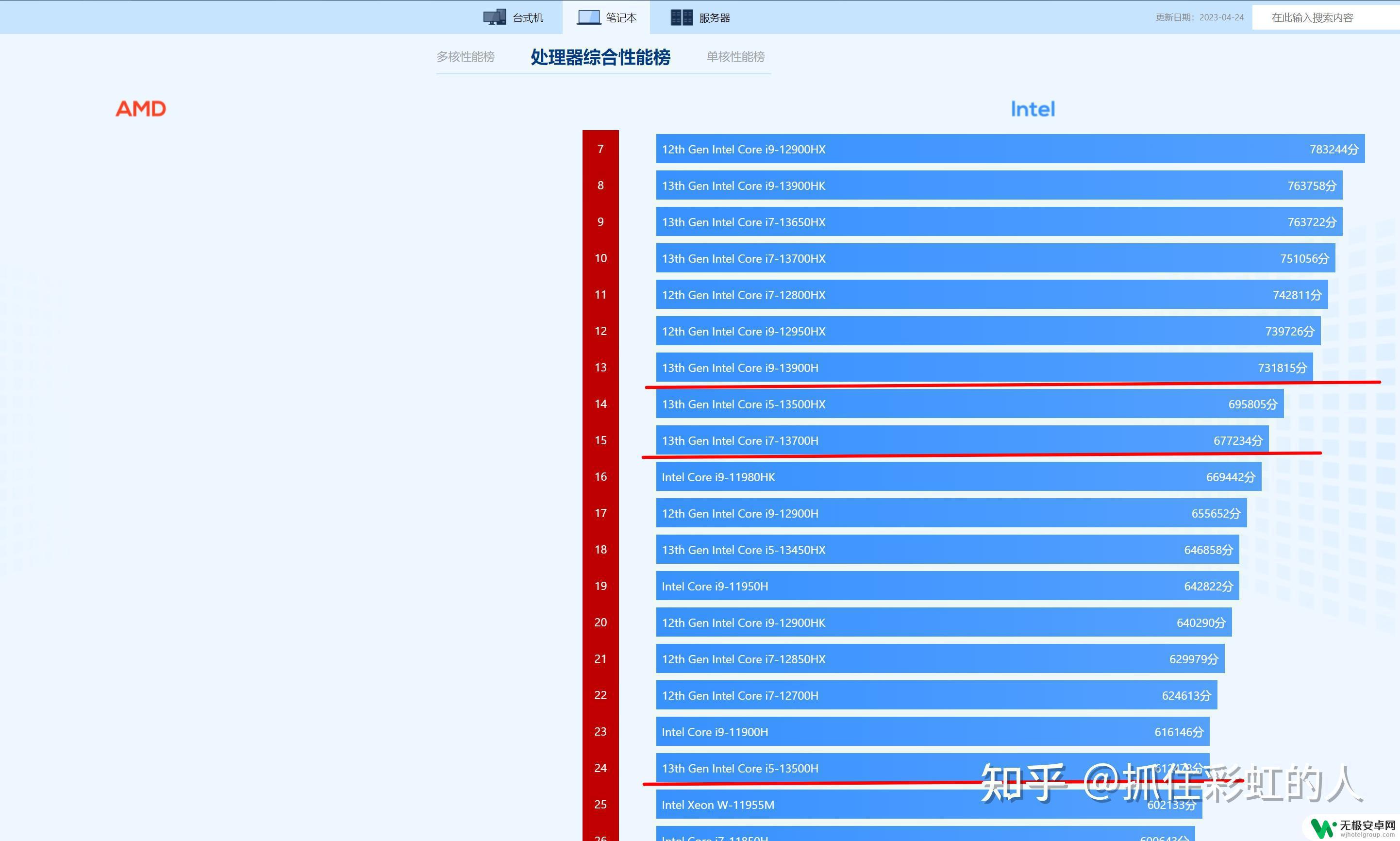This screenshot has height=841, width=1400.
Task: Select the Core i9-11980HK bar
Action: point(959,477)
